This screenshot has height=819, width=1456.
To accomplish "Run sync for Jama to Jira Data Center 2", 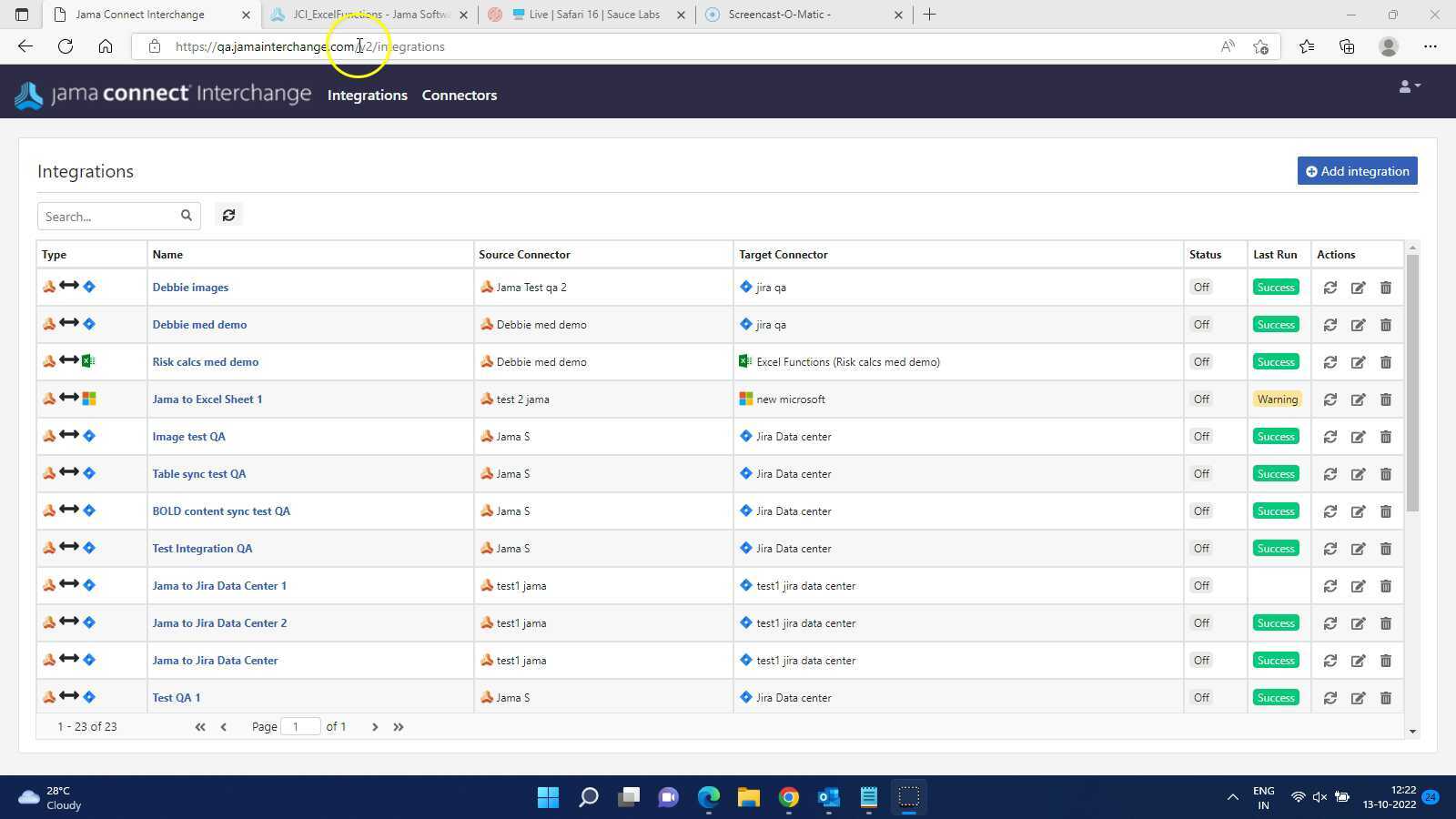I will point(1330,623).
